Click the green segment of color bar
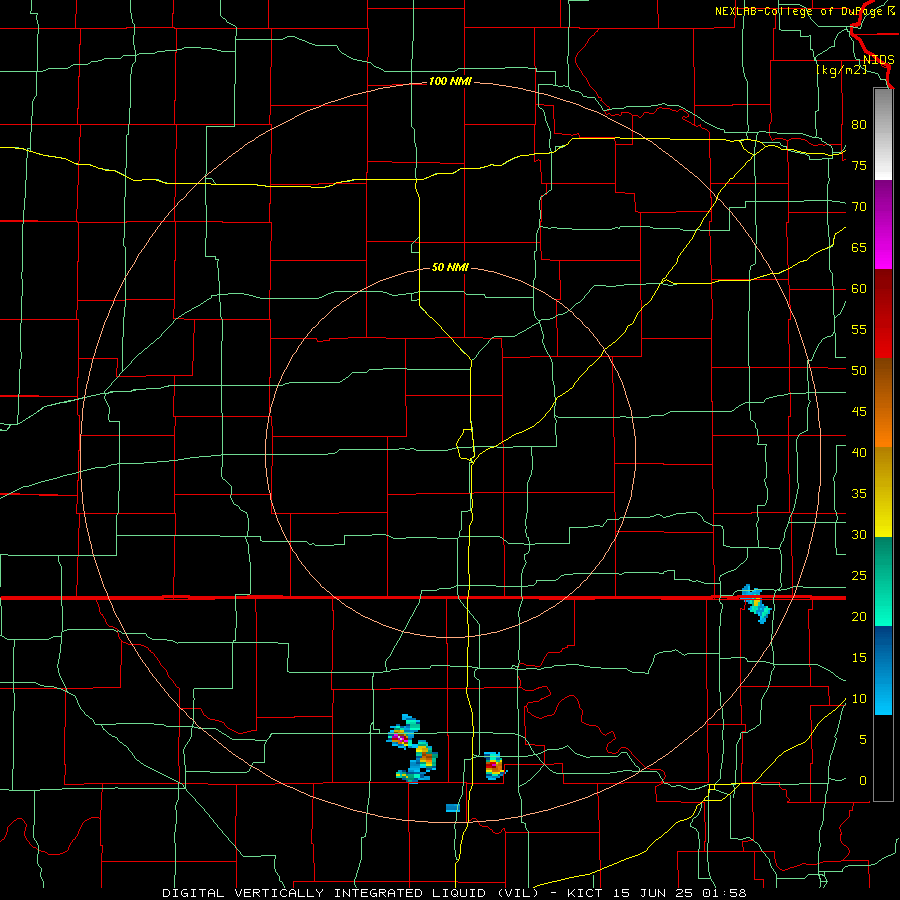Viewport: 900px width, 900px height. [883, 581]
